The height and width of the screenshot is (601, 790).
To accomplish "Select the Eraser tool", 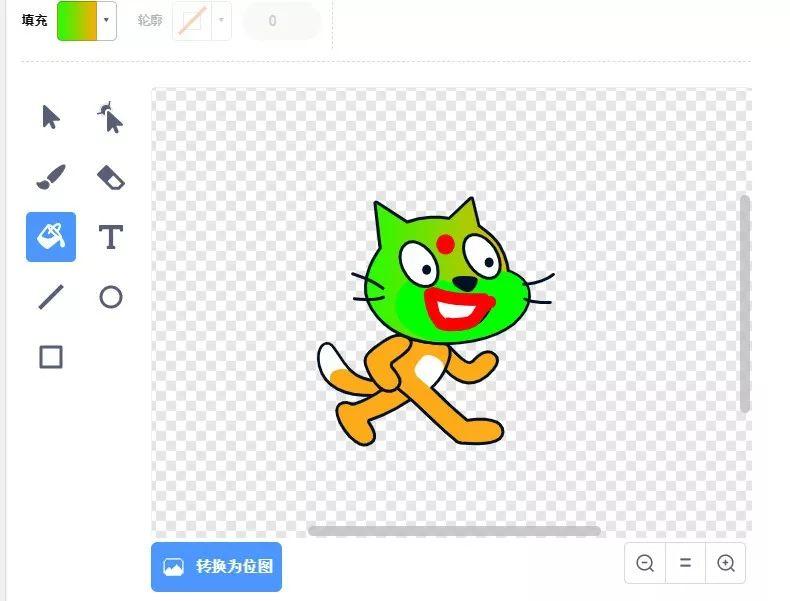I will (110, 177).
